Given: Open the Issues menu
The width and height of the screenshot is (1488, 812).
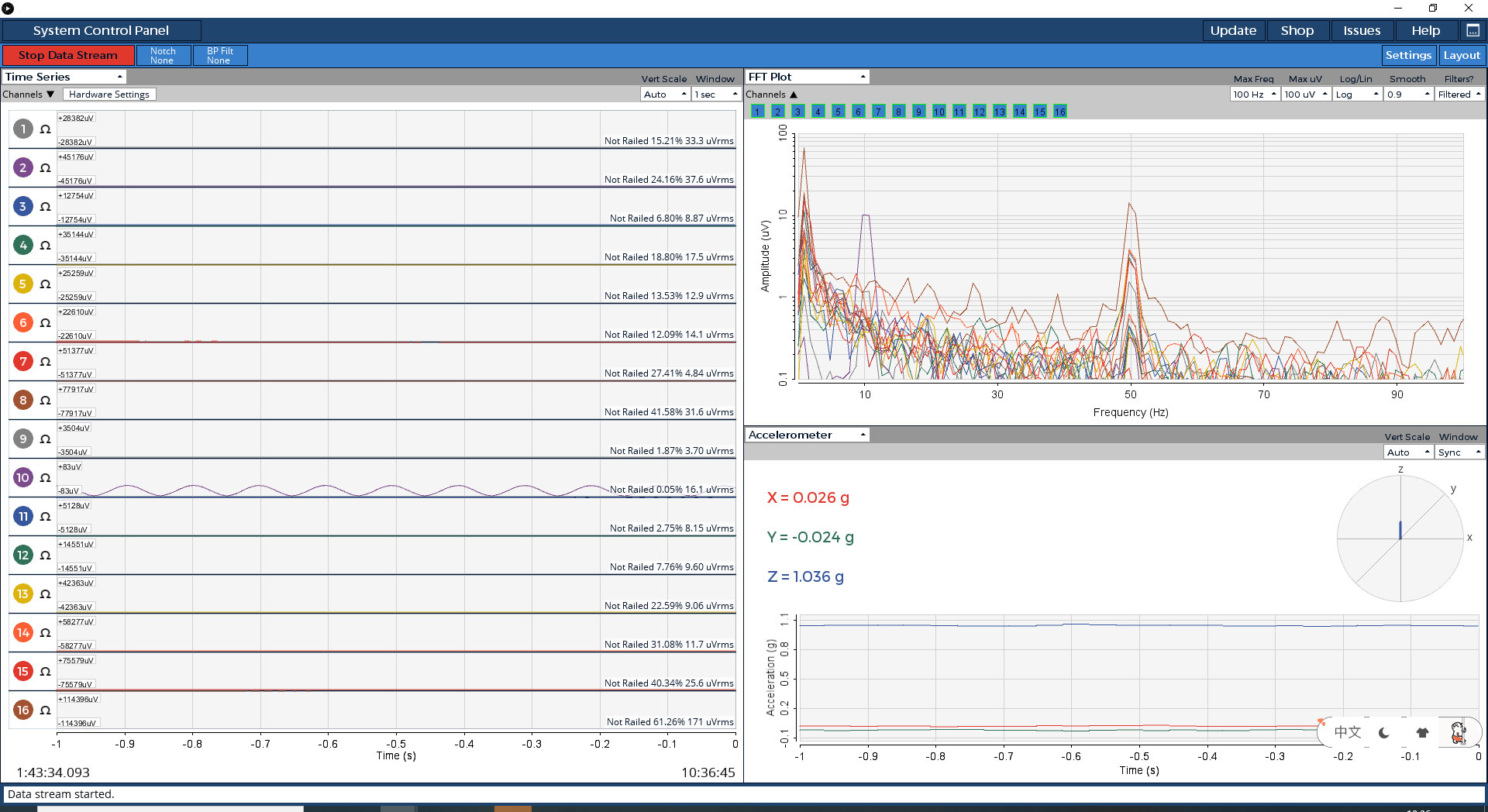Looking at the screenshot, I should pos(1362,30).
